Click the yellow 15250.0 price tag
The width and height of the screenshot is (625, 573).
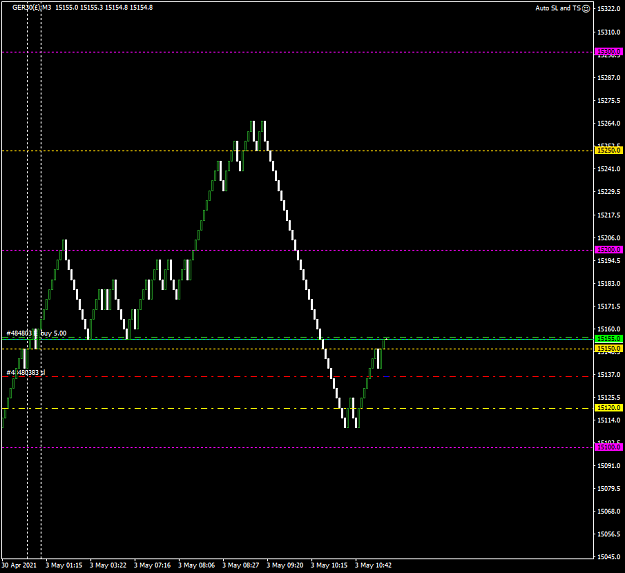(x=608, y=150)
